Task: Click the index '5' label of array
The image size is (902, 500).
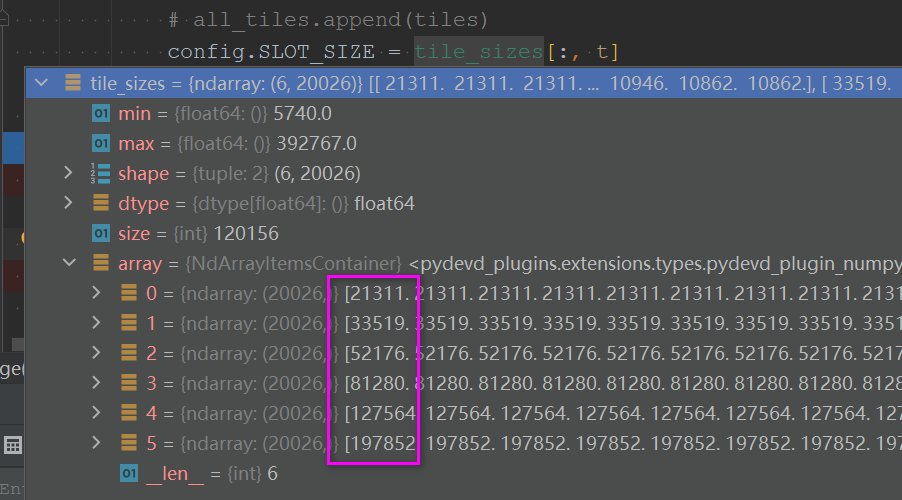Action: pyautogui.click(x=151, y=442)
